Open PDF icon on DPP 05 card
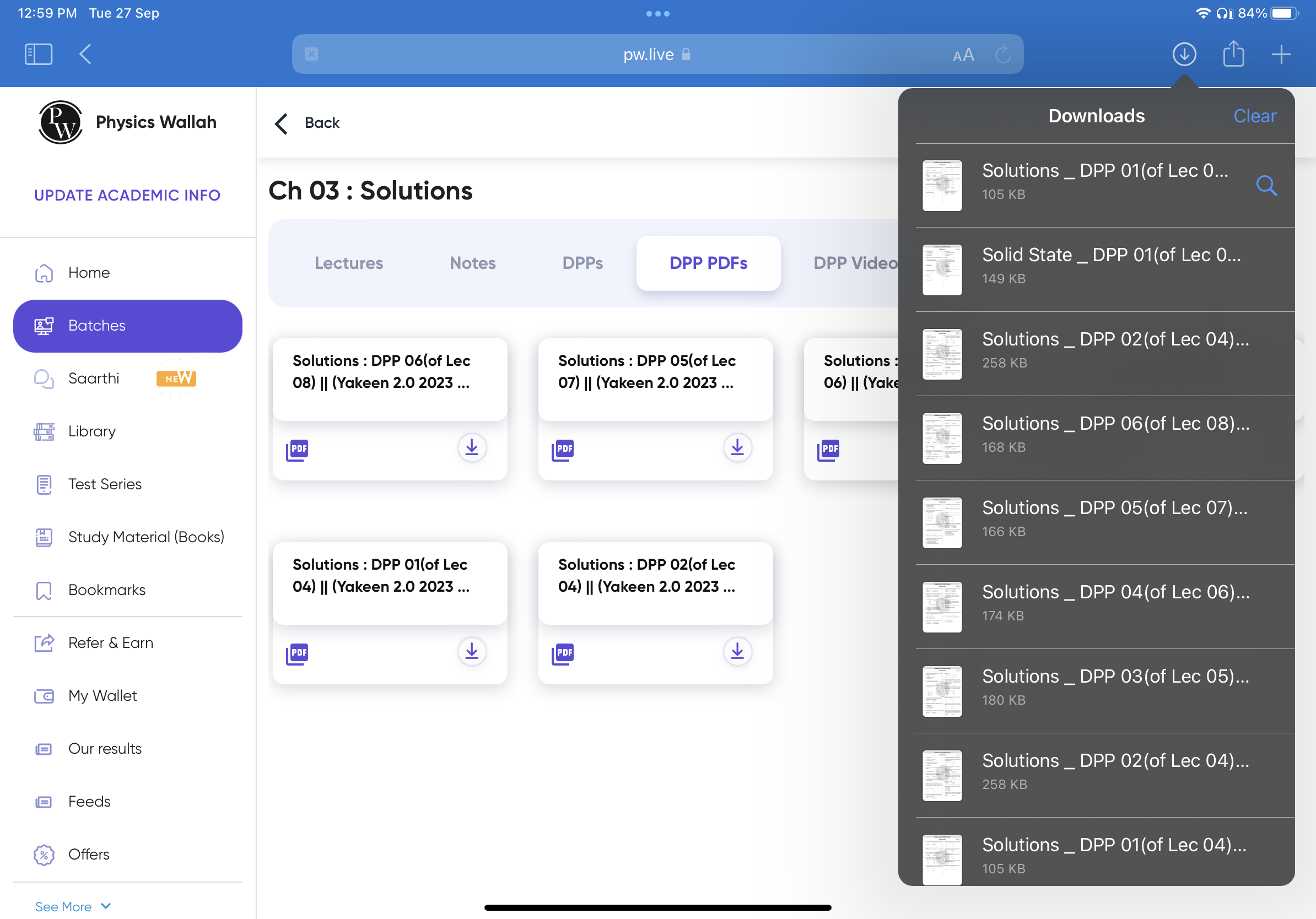The height and width of the screenshot is (919, 1316). pyautogui.click(x=562, y=450)
